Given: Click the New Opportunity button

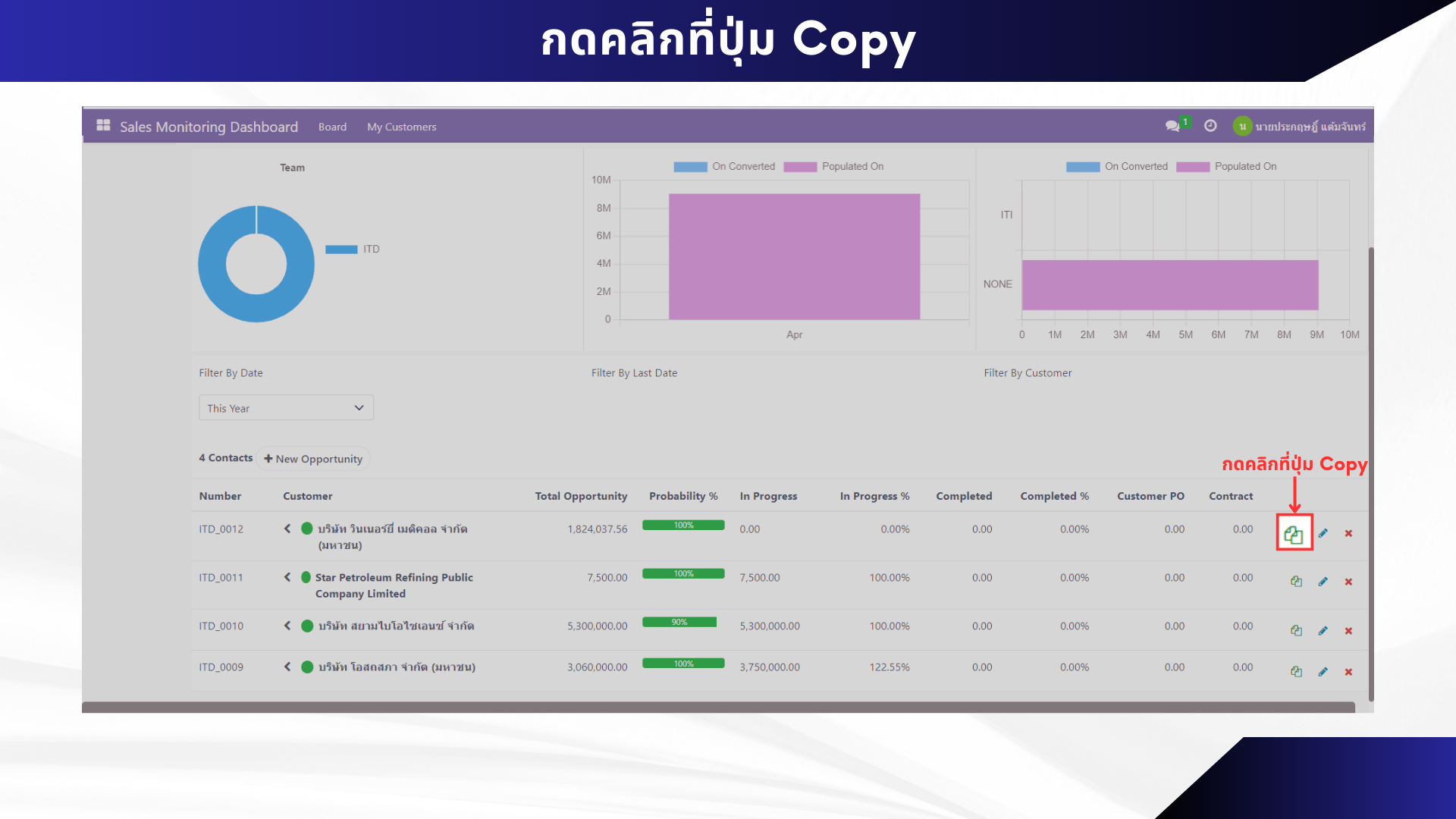Looking at the screenshot, I should [x=313, y=459].
